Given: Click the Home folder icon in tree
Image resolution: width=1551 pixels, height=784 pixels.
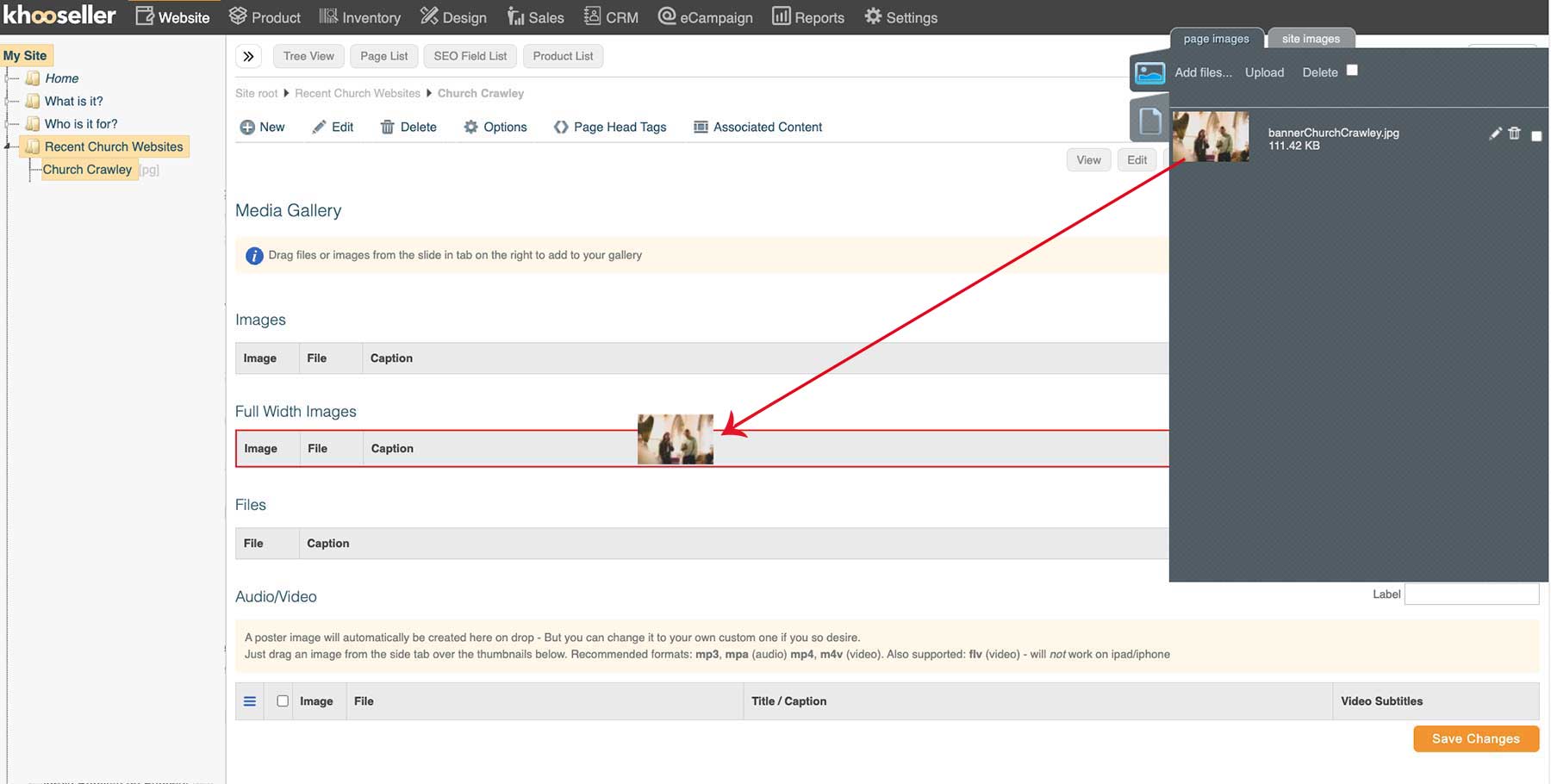Looking at the screenshot, I should click(x=33, y=78).
